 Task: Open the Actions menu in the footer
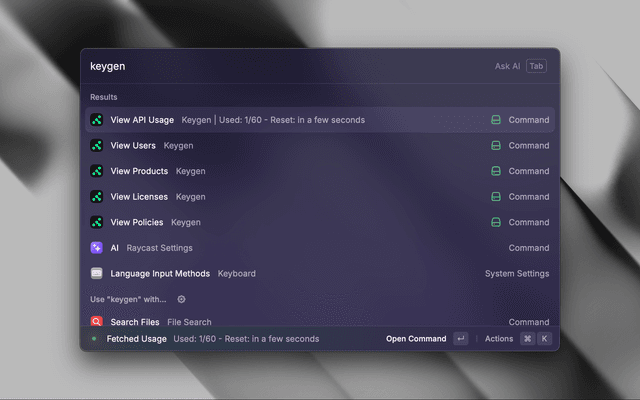(499, 339)
